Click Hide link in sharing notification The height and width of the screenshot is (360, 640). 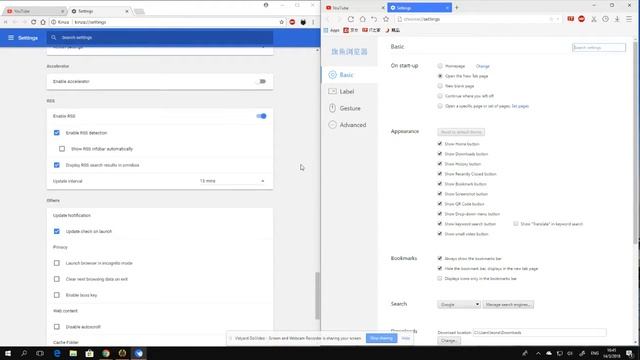(x=405, y=338)
